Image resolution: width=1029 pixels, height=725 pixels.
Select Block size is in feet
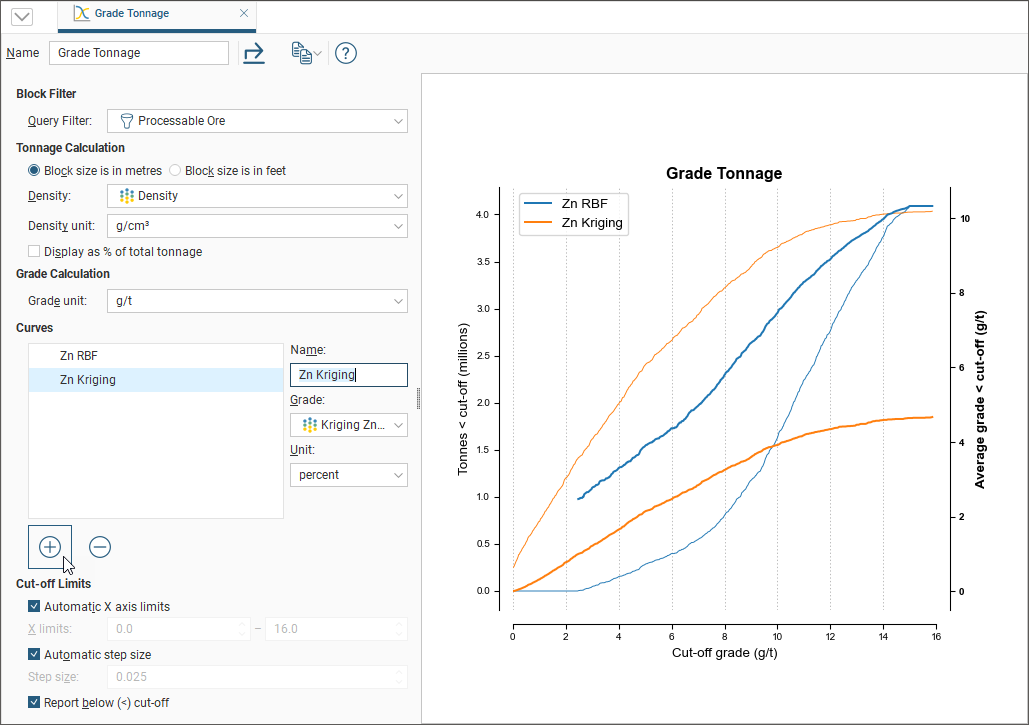click(x=175, y=171)
